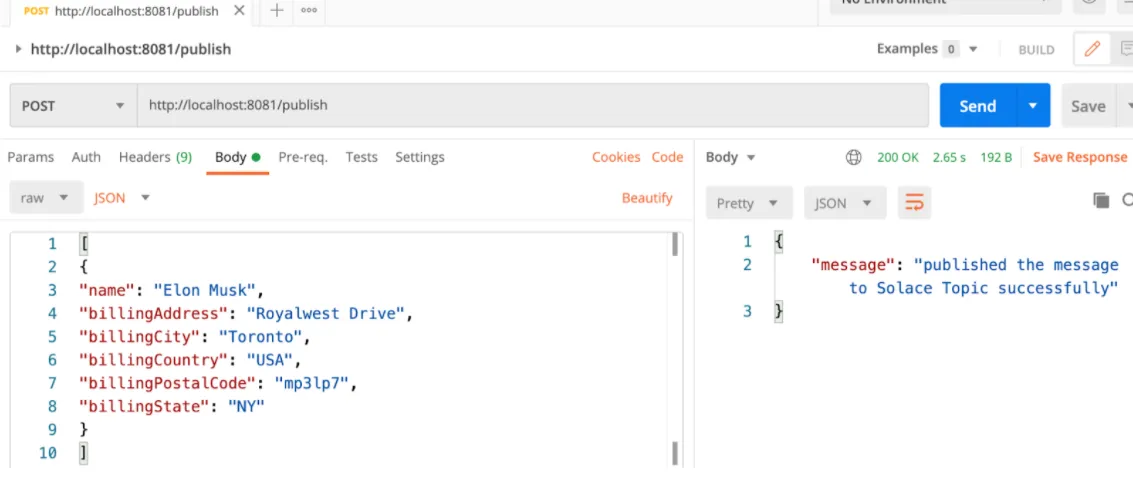The height and width of the screenshot is (482, 1133).
Task: Save the request with Save button
Action: [1088, 106]
